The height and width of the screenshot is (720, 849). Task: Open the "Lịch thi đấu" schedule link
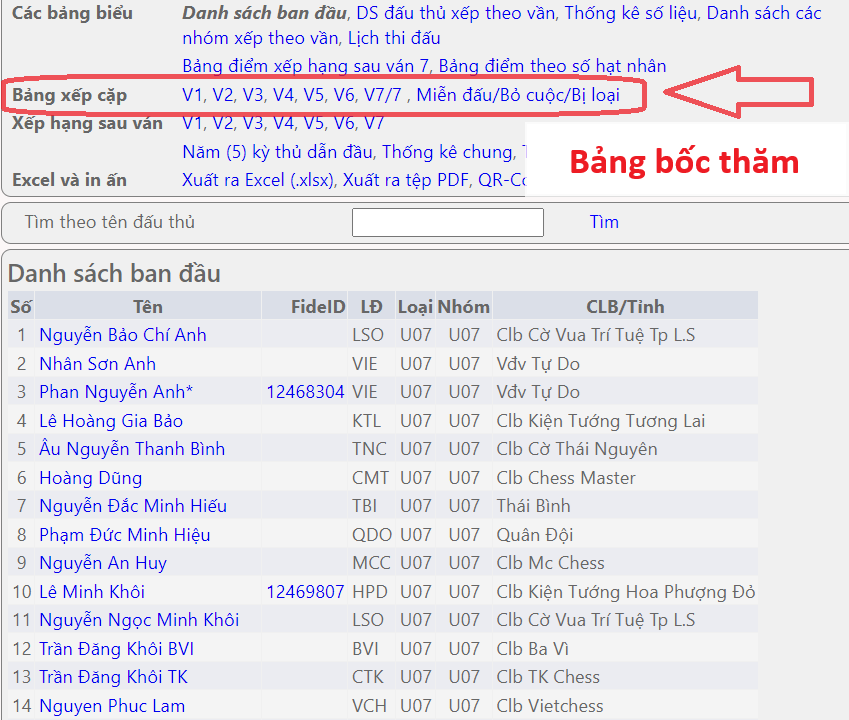(x=394, y=39)
